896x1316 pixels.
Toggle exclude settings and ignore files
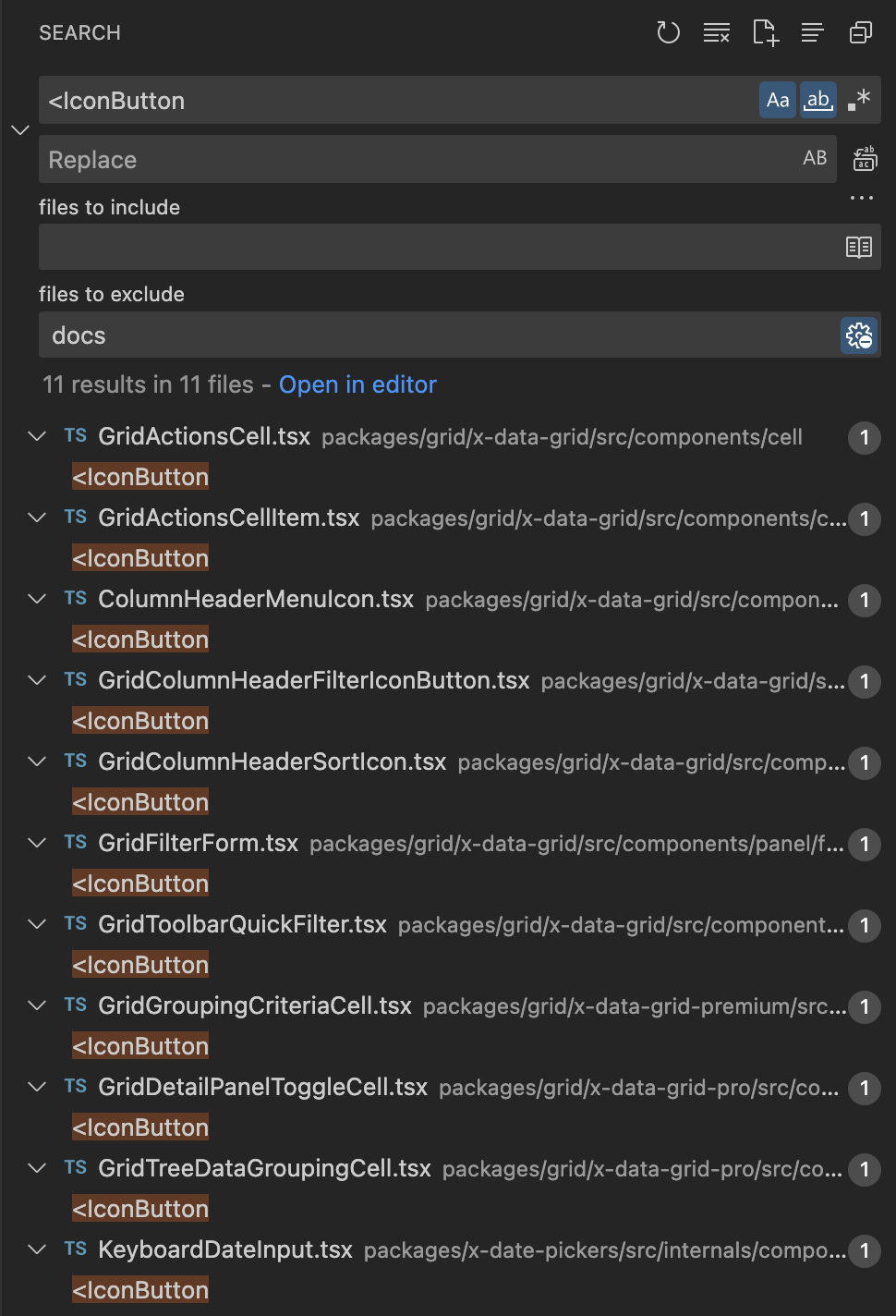(859, 335)
